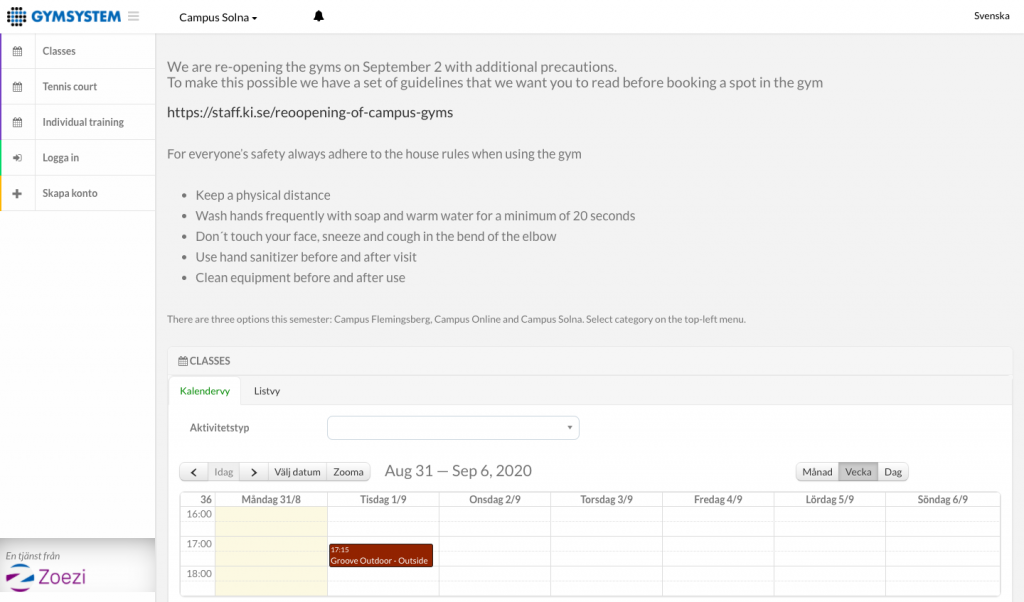1024x602 pixels.
Task: Click the calendar icon beside Tennis court
Action: pyautogui.click(x=18, y=86)
